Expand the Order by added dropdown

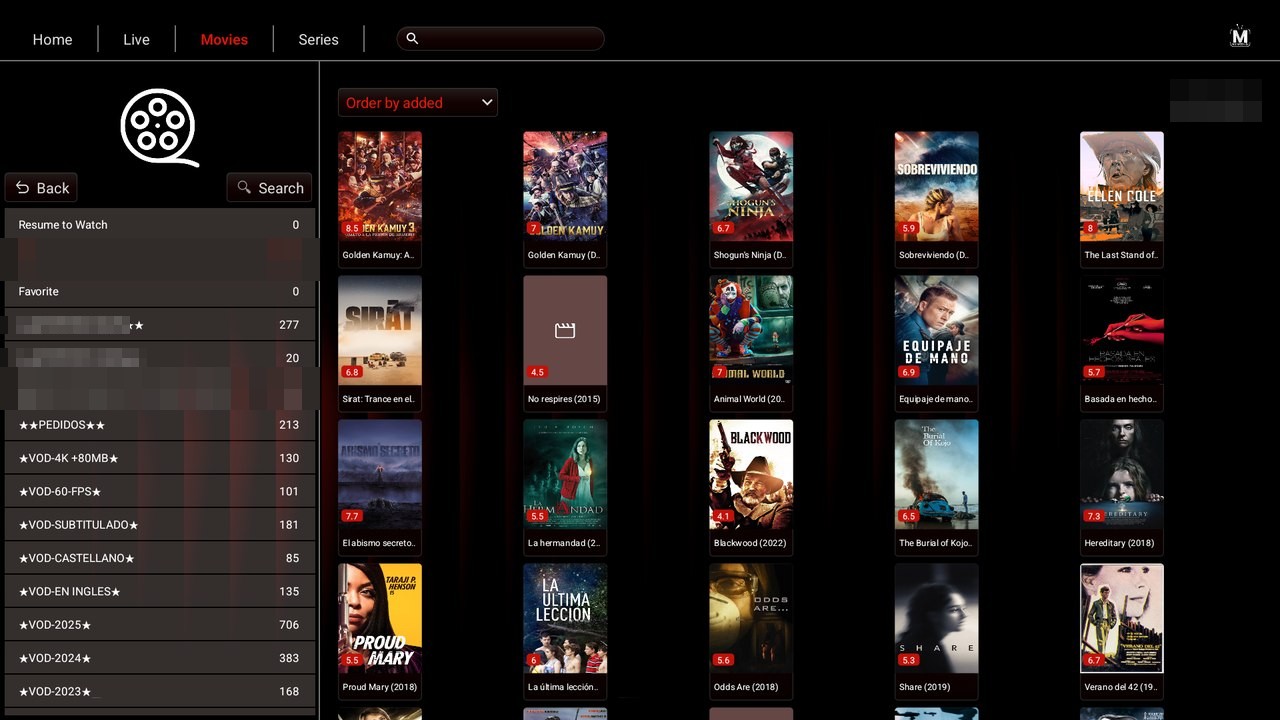click(417, 102)
